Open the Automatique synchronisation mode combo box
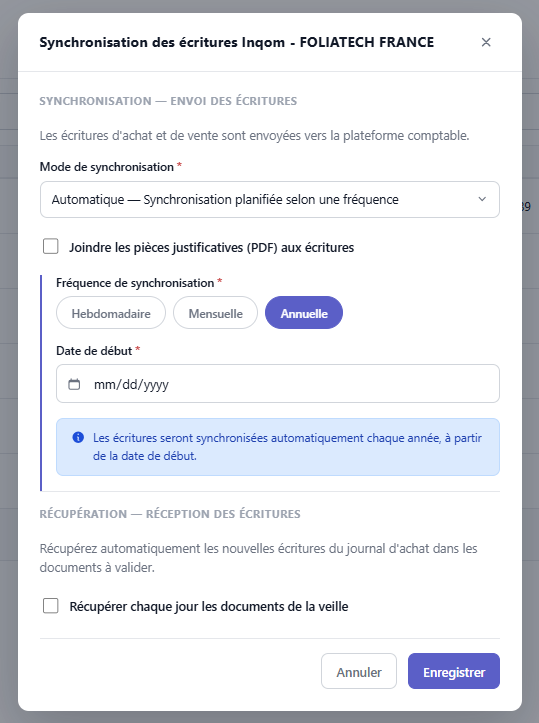 (270, 199)
